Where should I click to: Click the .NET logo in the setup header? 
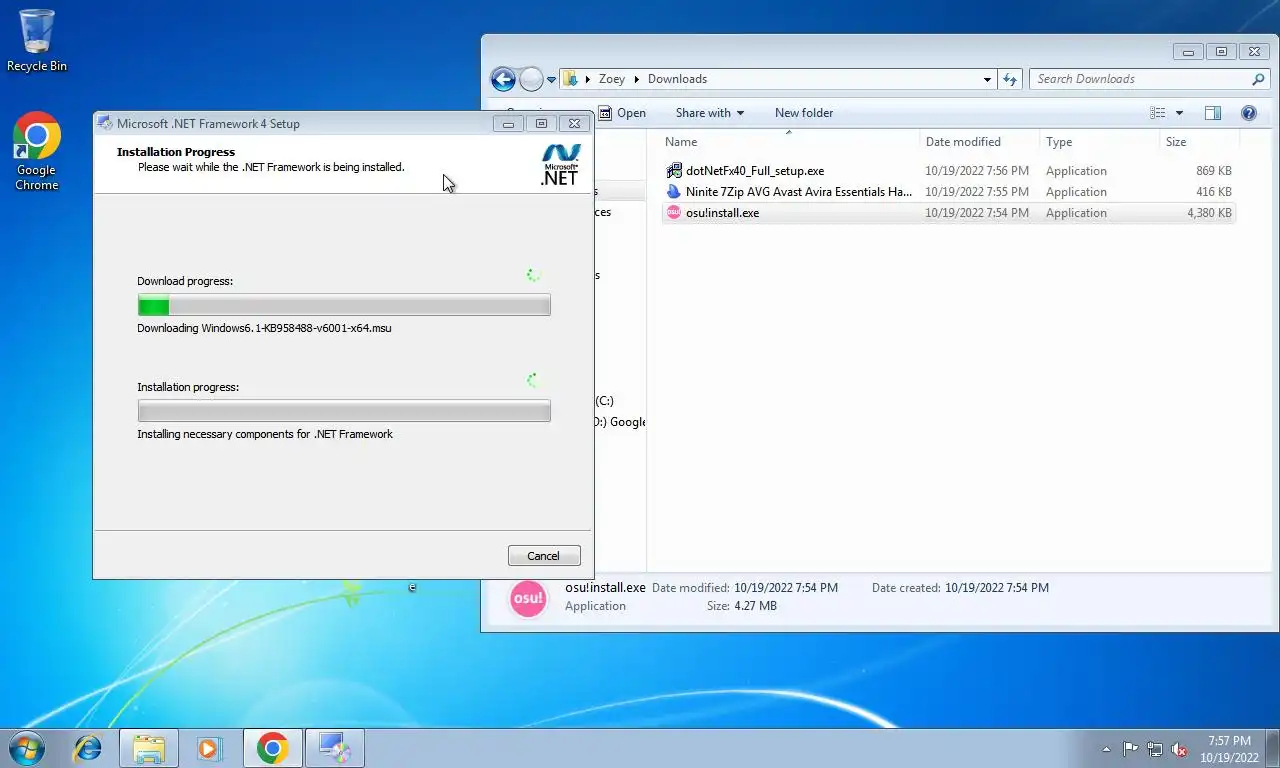point(560,165)
